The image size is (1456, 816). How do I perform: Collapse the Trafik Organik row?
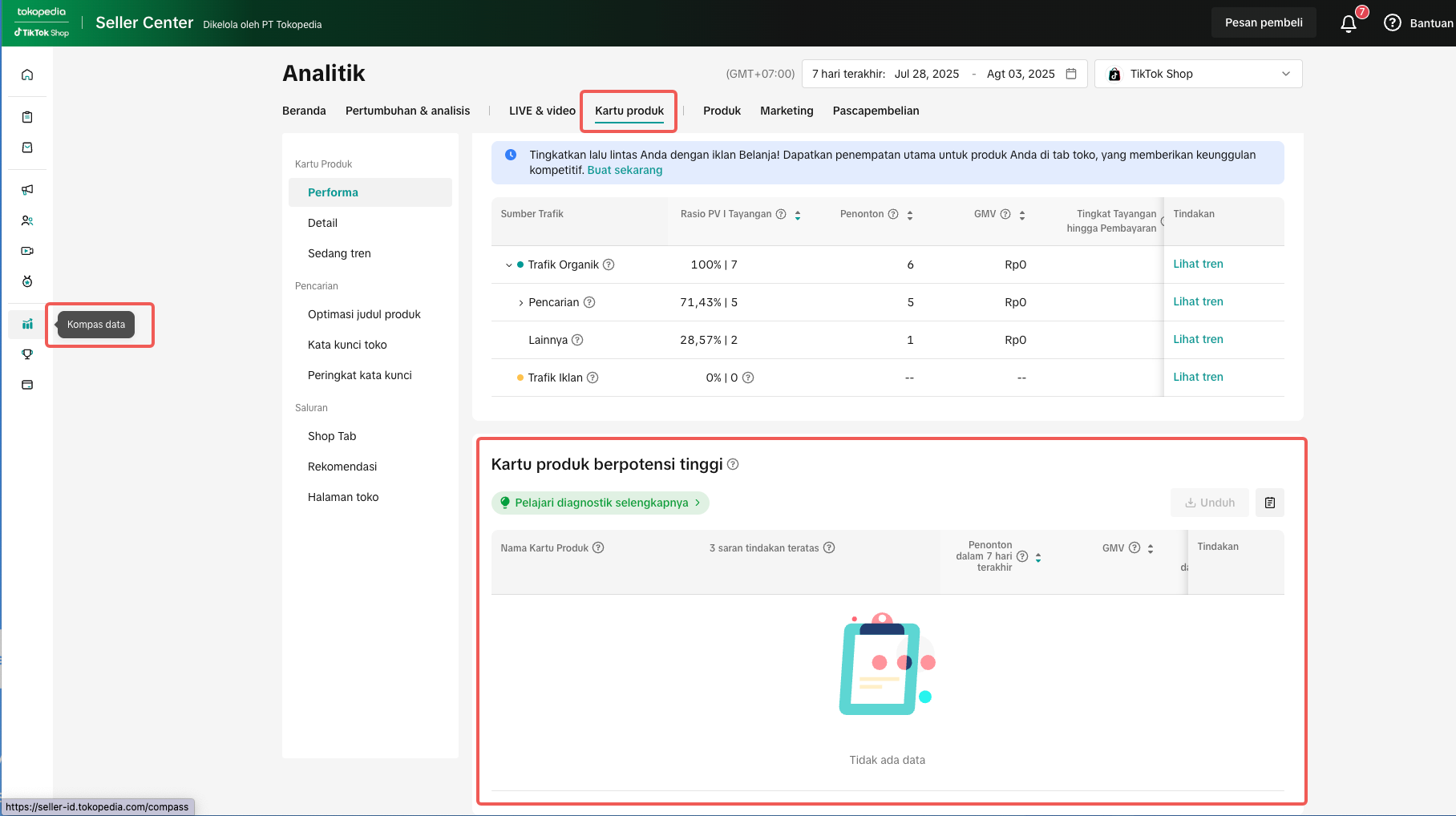coord(508,265)
